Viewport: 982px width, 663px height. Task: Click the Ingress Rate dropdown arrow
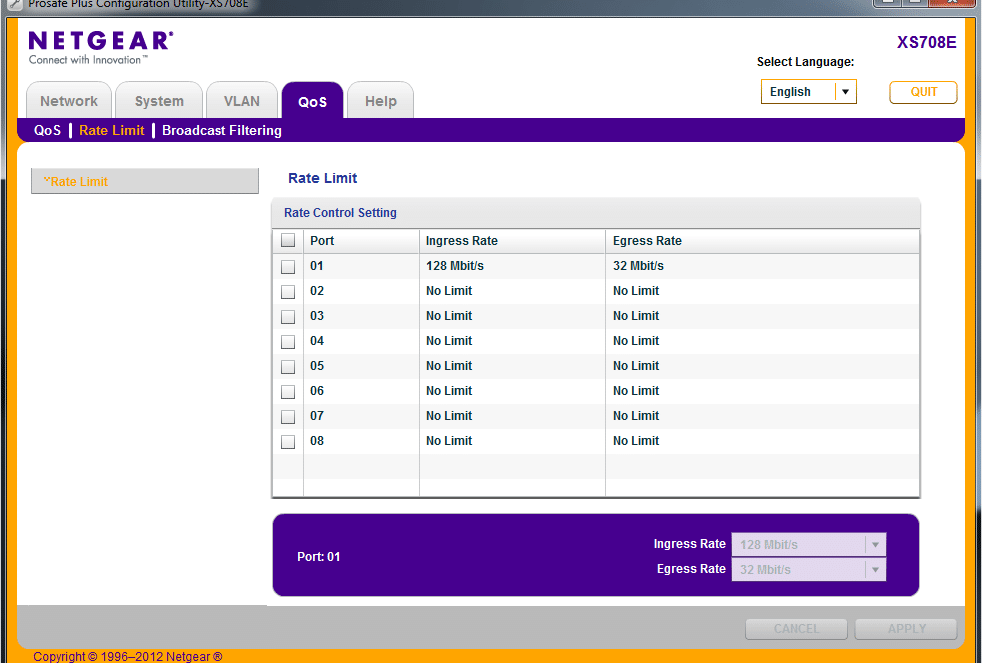[x=876, y=545]
